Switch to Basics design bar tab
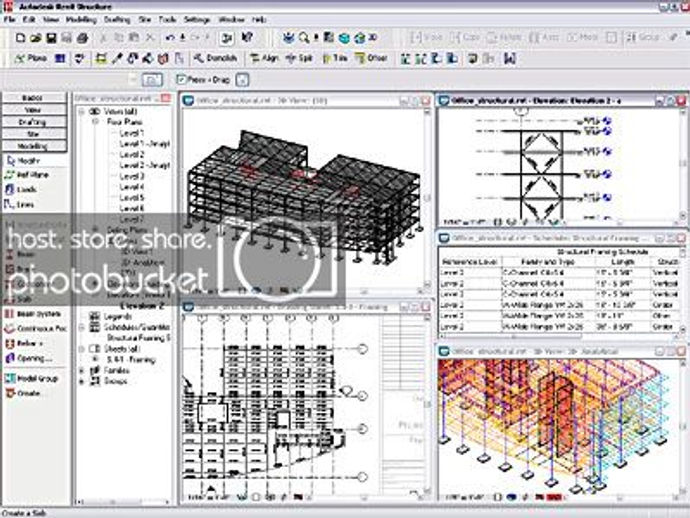 click(x=34, y=98)
